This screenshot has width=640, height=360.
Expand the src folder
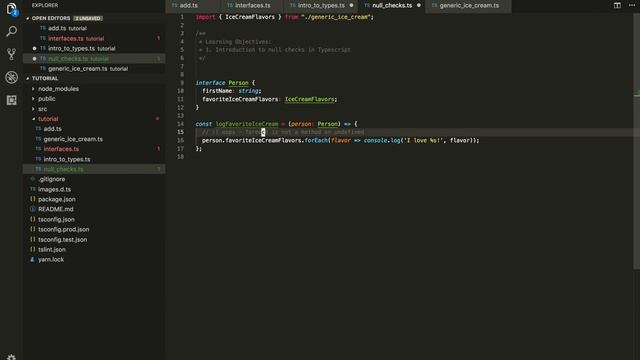pyautogui.click(x=94, y=109)
